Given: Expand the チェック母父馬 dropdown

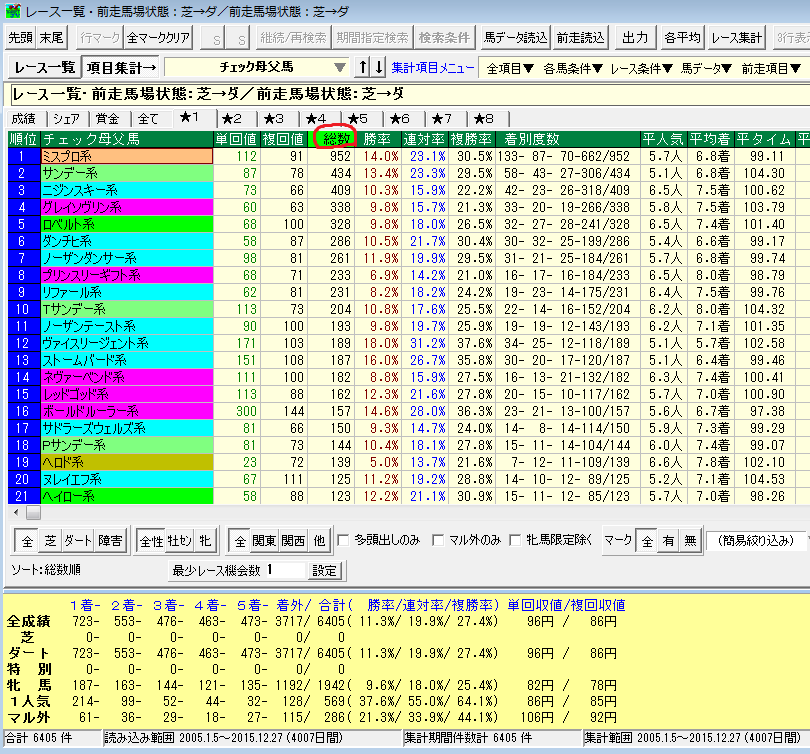Looking at the screenshot, I should point(340,68).
